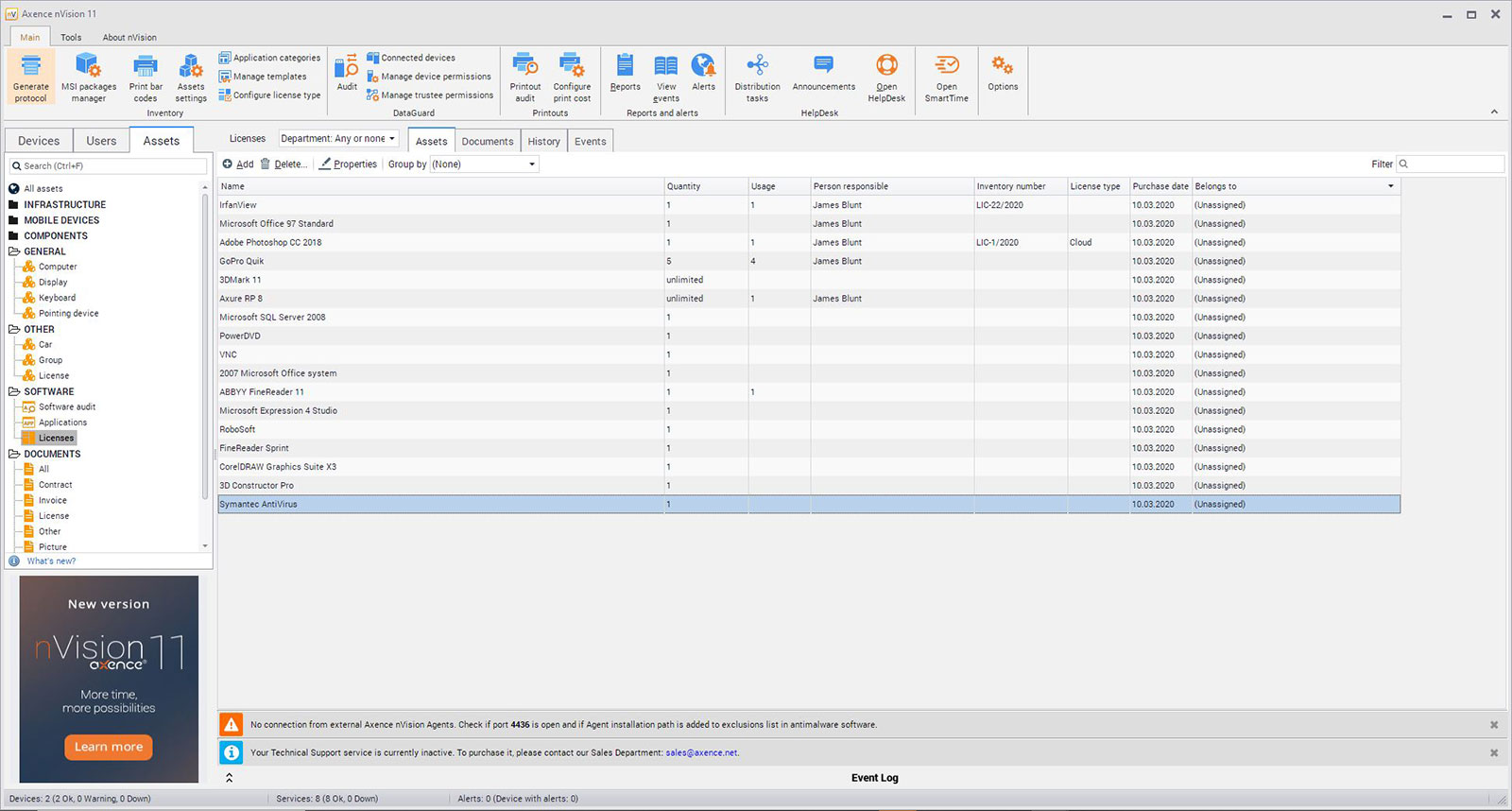
Task: Launch the DataGuard Audit icon
Action: coord(347,69)
